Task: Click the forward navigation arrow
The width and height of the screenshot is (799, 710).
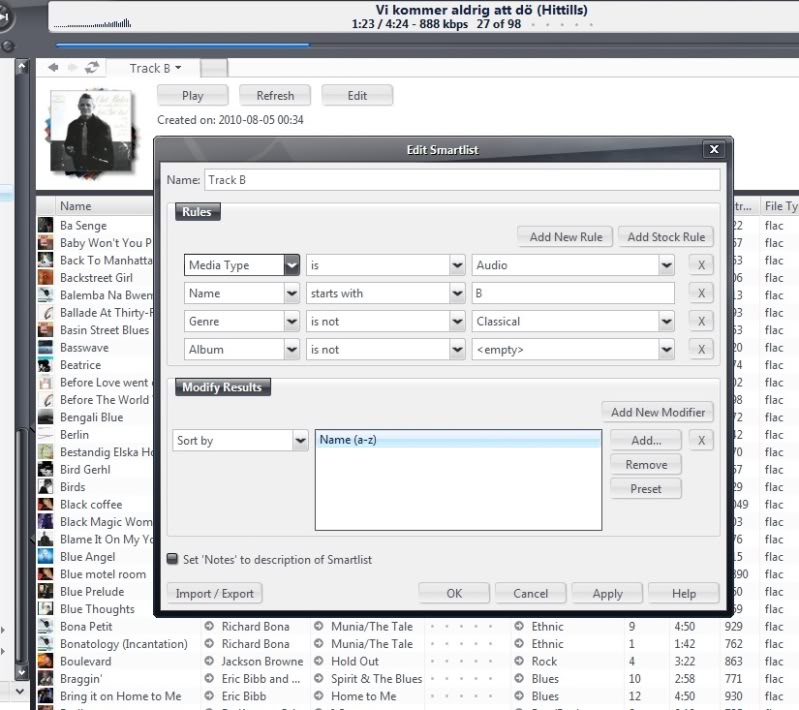Action: (72, 67)
